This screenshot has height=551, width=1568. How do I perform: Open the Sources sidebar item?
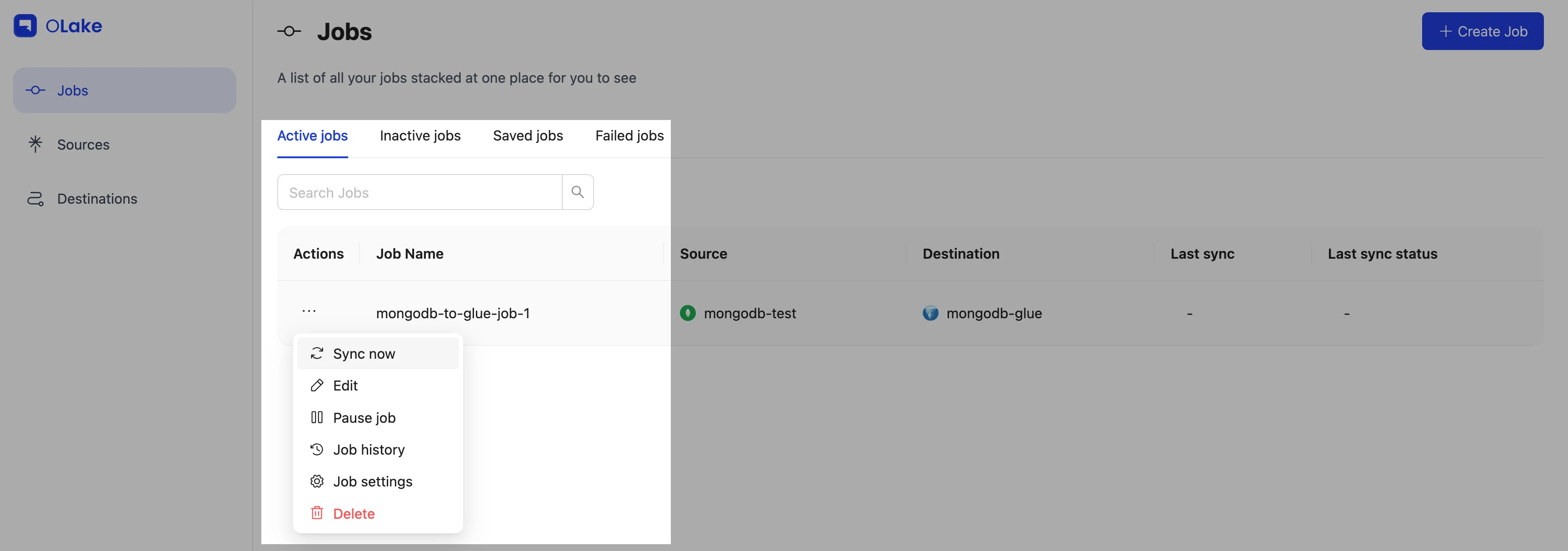[83, 145]
